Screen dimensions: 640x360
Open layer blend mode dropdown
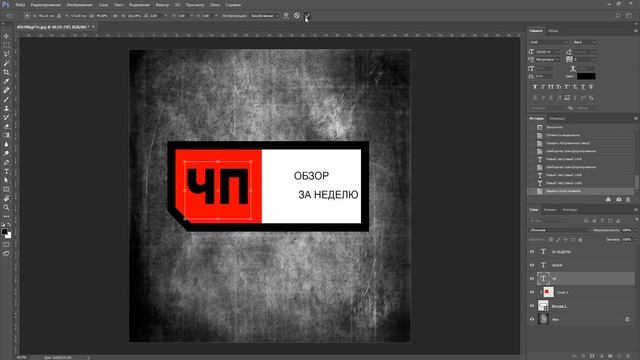click(x=560, y=230)
